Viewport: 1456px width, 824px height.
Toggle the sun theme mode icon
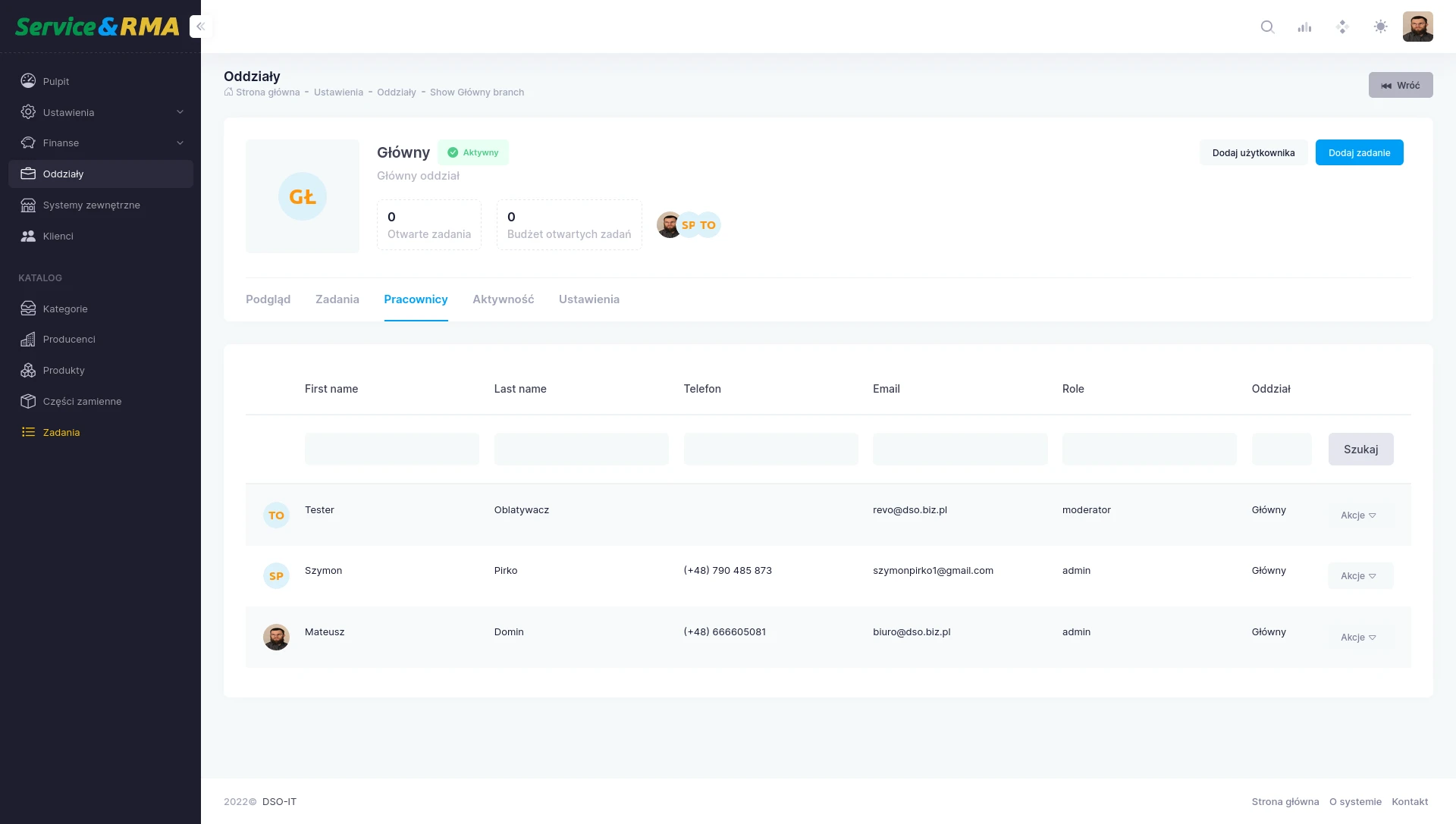pyautogui.click(x=1380, y=27)
